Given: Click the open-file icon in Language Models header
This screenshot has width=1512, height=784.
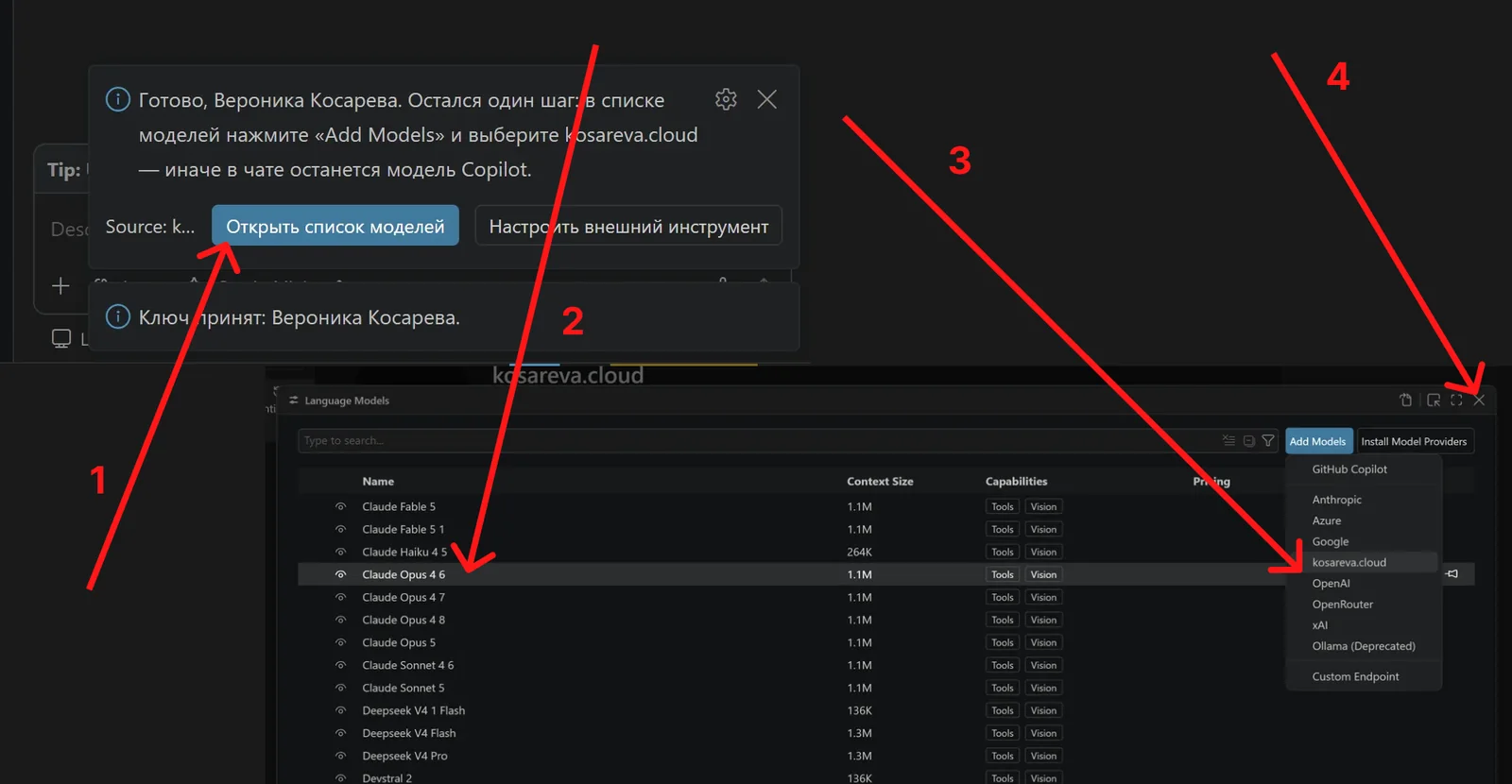Looking at the screenshot, I should tap(1406, 401).
